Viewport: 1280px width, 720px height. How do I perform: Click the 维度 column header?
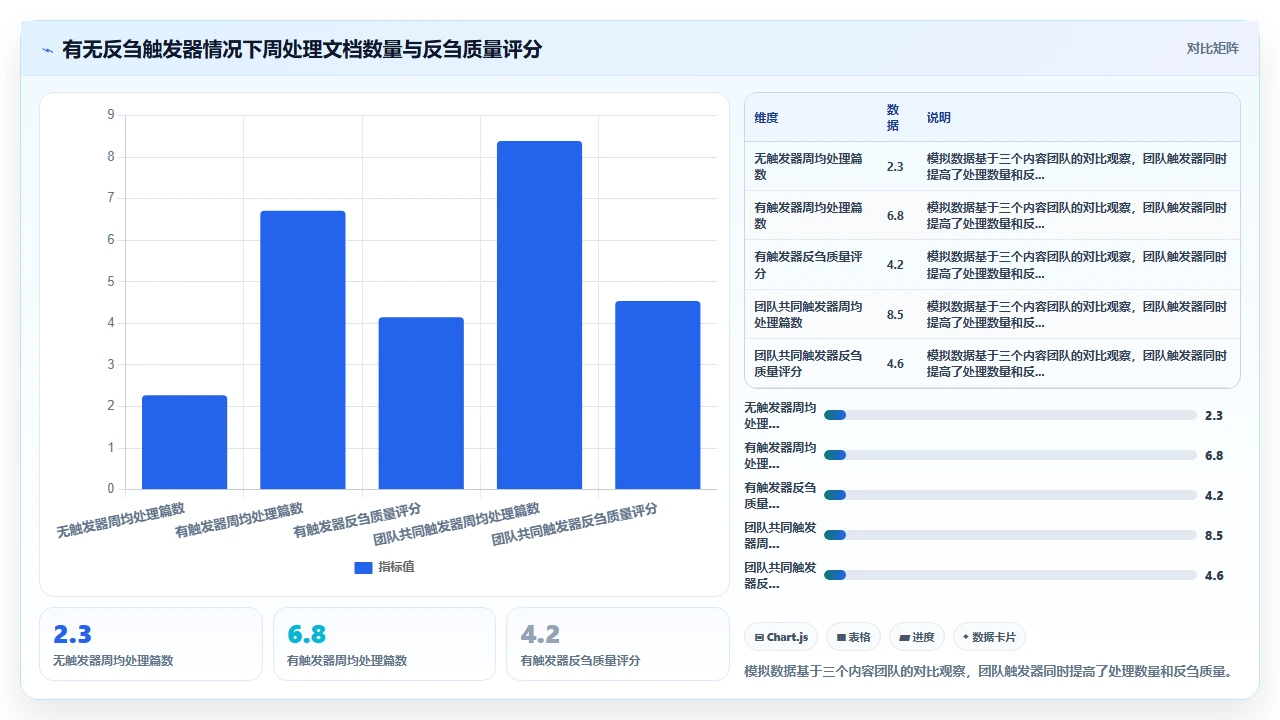(x=766, y=117)
